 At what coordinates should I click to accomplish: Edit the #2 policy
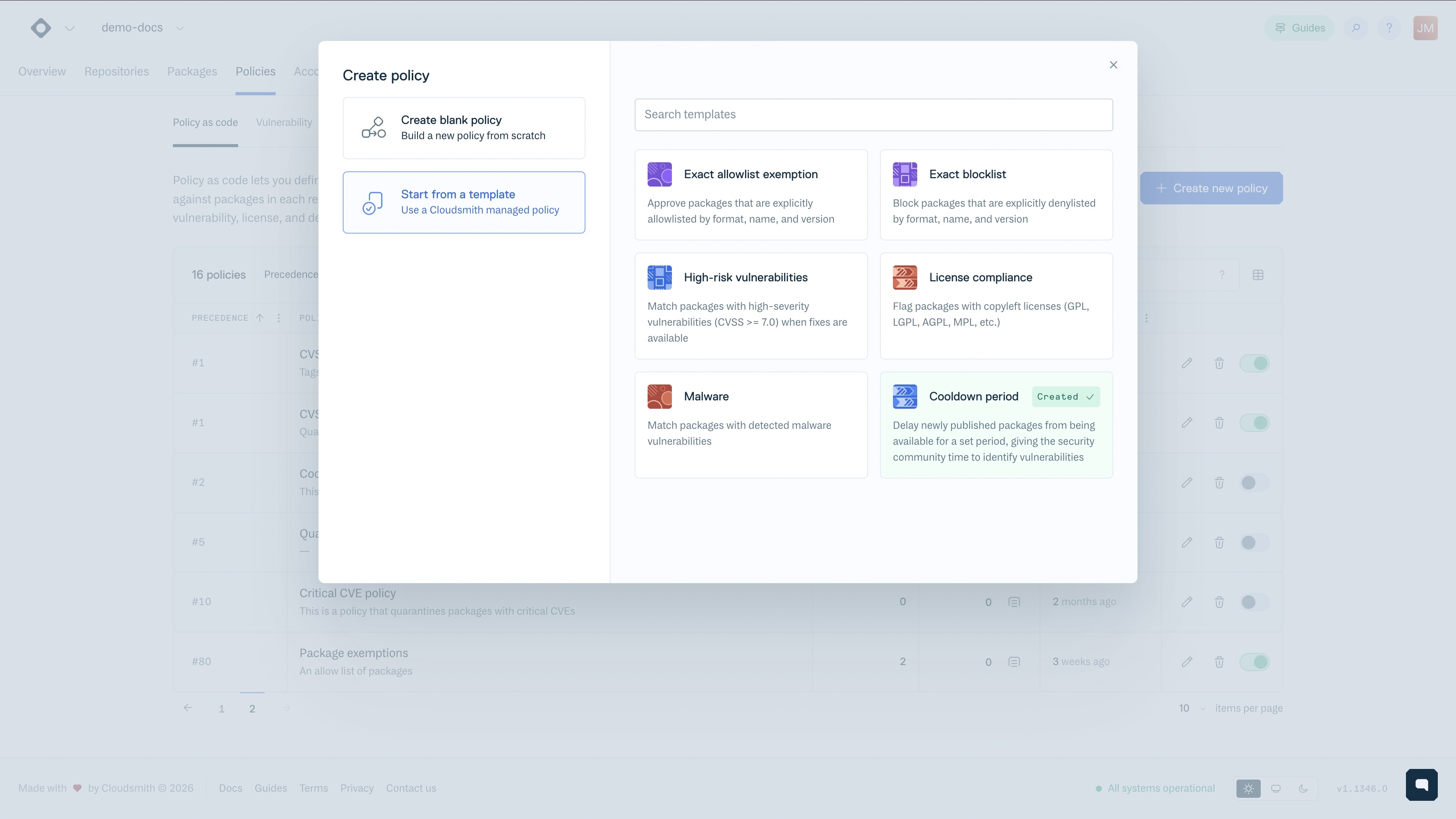coord(1186,483)
